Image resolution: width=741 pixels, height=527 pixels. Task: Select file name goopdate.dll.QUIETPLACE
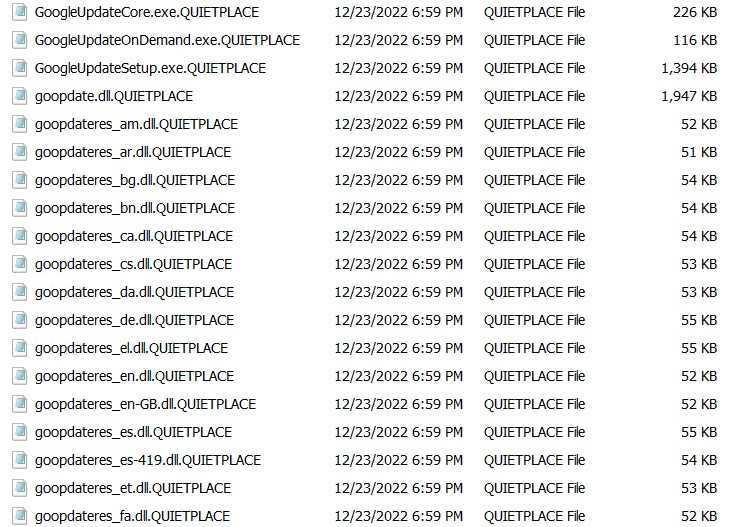coord(114,96)
